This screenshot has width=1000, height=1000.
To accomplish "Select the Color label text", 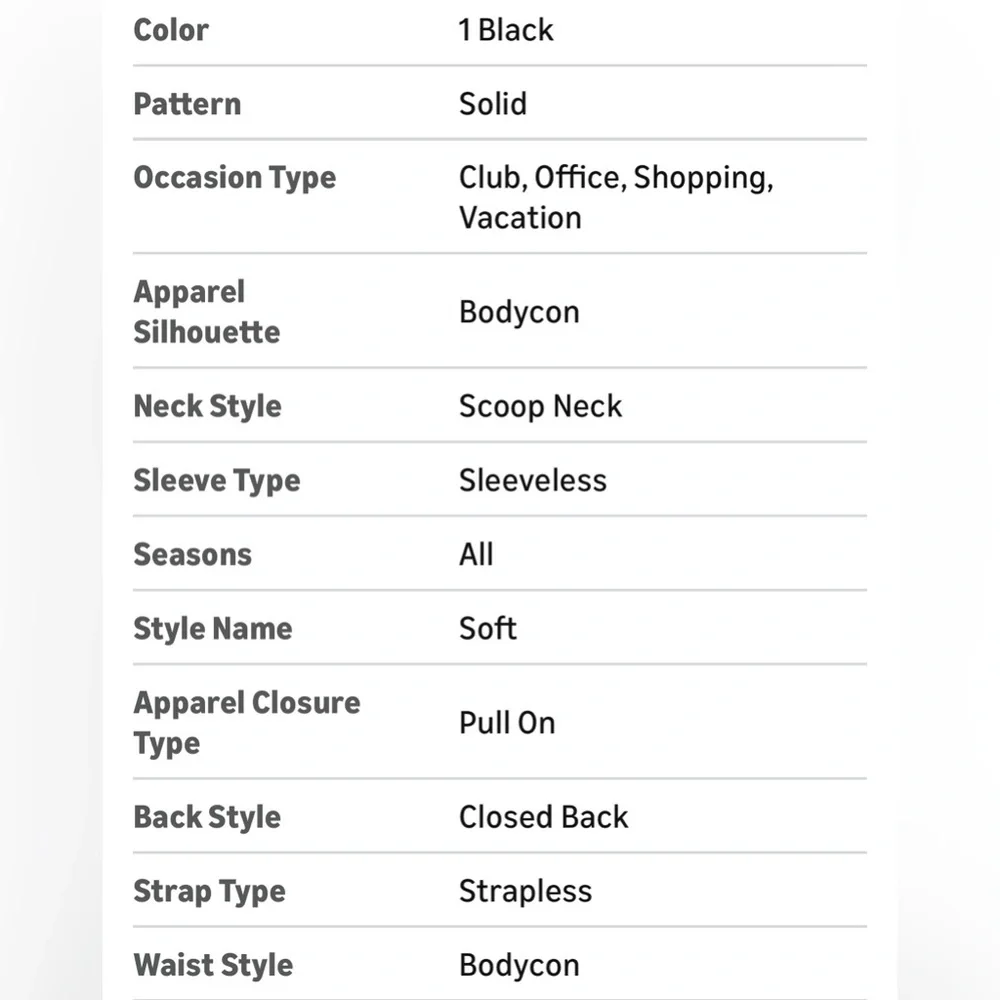I will click(171, 30).
